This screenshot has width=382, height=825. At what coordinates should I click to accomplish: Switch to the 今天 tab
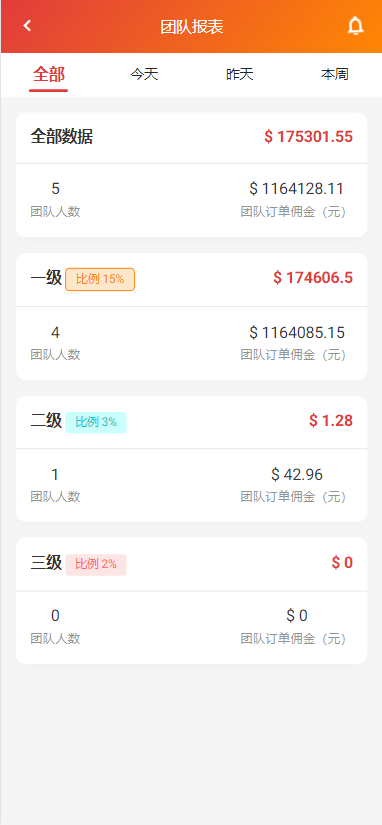click(x=144, y=74)
